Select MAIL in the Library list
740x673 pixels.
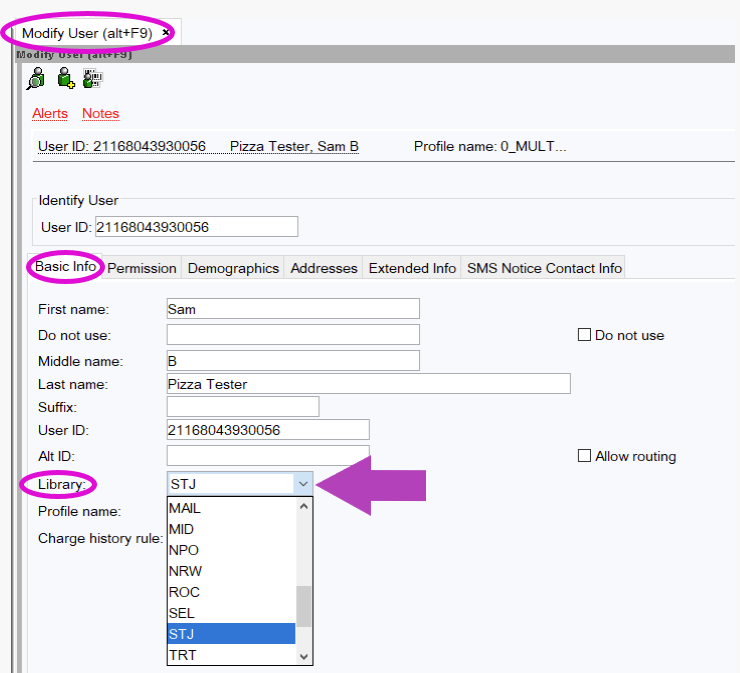pos(232,508)
